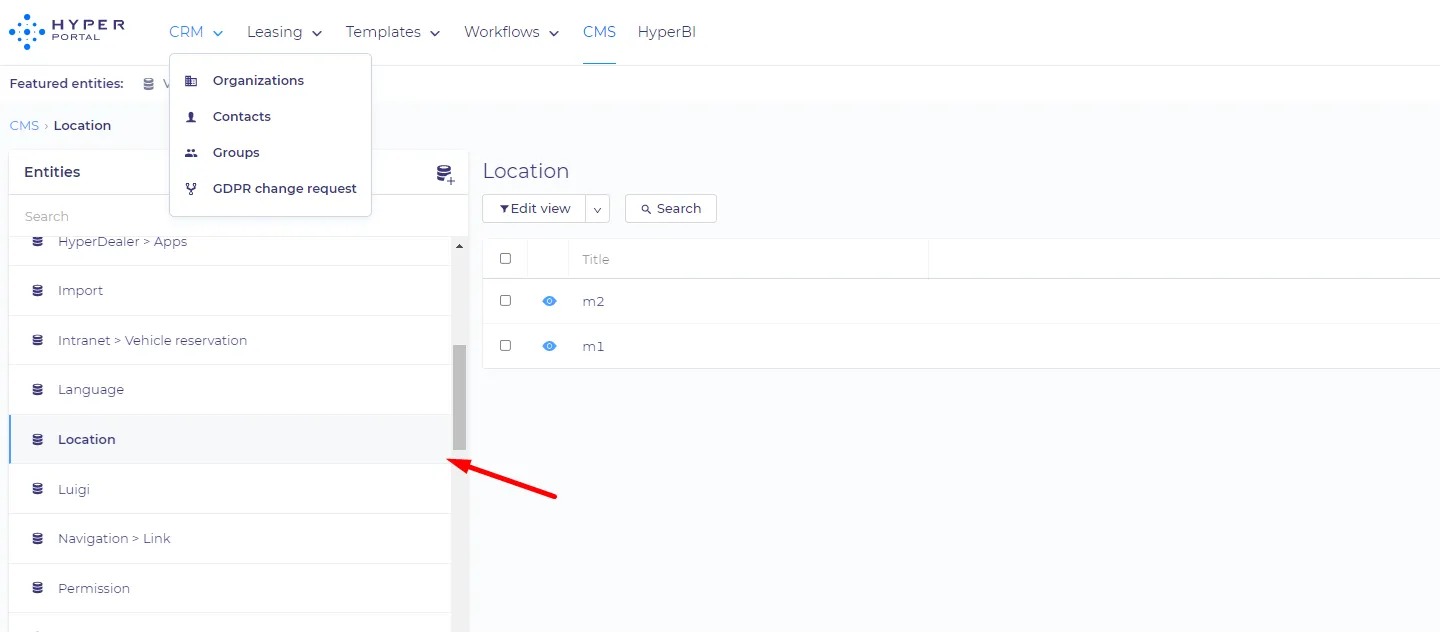Screen dimensions: 1440x632
Task: Select Contacts from CRM menu
Action: point(270,117)
